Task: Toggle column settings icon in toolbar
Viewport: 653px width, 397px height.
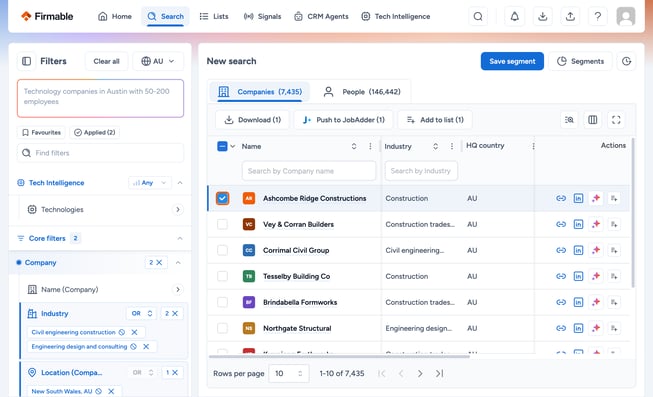Action: pos(593,120)
